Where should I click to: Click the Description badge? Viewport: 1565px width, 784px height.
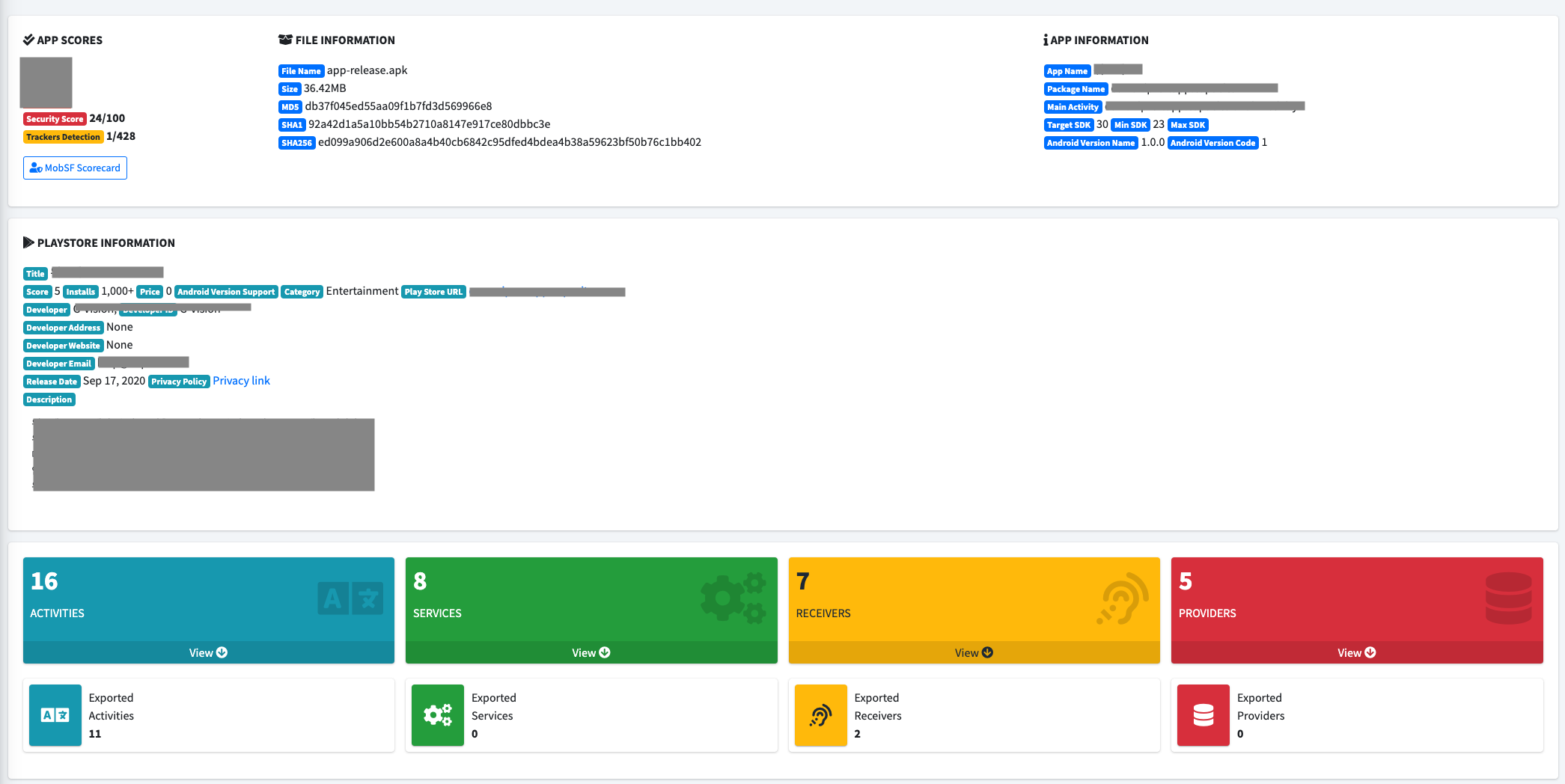click(x=49, y=399)
